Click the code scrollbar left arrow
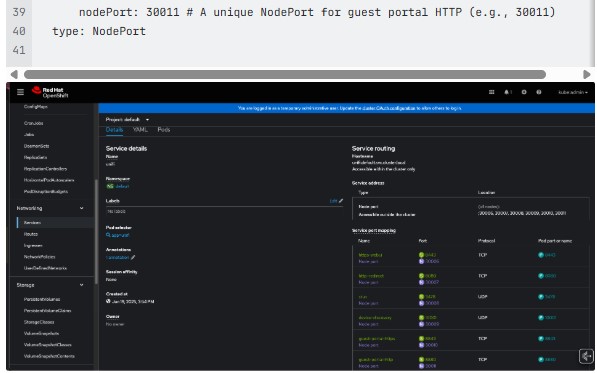Screen dimensions: 597x373 click(x=14, y=74)
